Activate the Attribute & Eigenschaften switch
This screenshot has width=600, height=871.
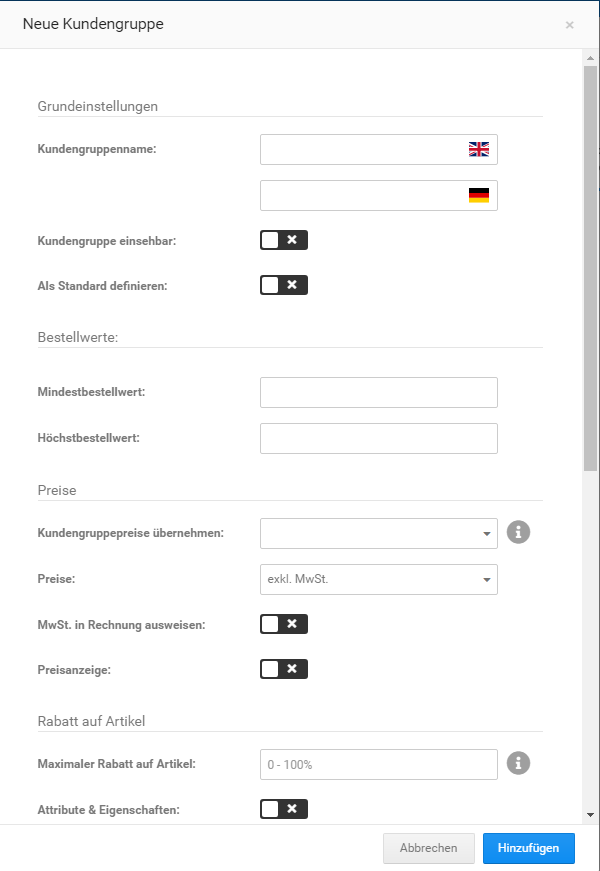tap(283, 808)
